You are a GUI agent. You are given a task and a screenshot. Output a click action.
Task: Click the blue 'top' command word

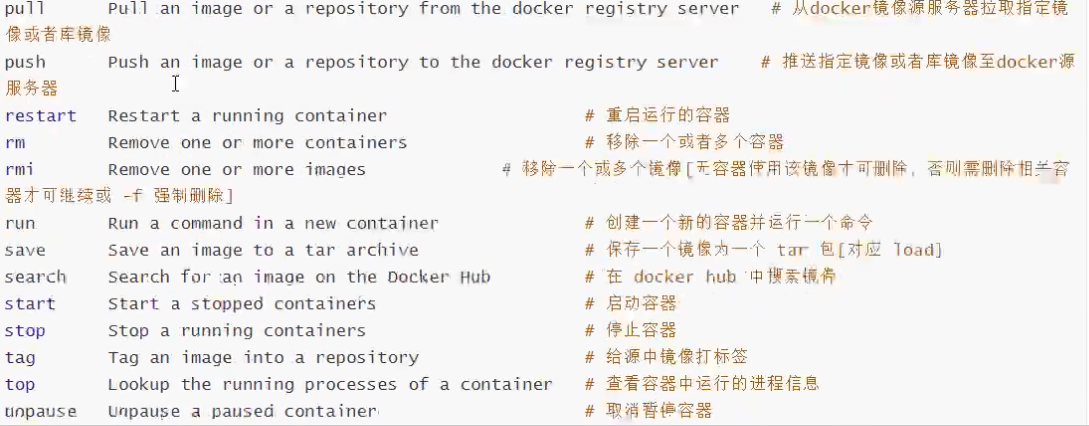point(20,385)
